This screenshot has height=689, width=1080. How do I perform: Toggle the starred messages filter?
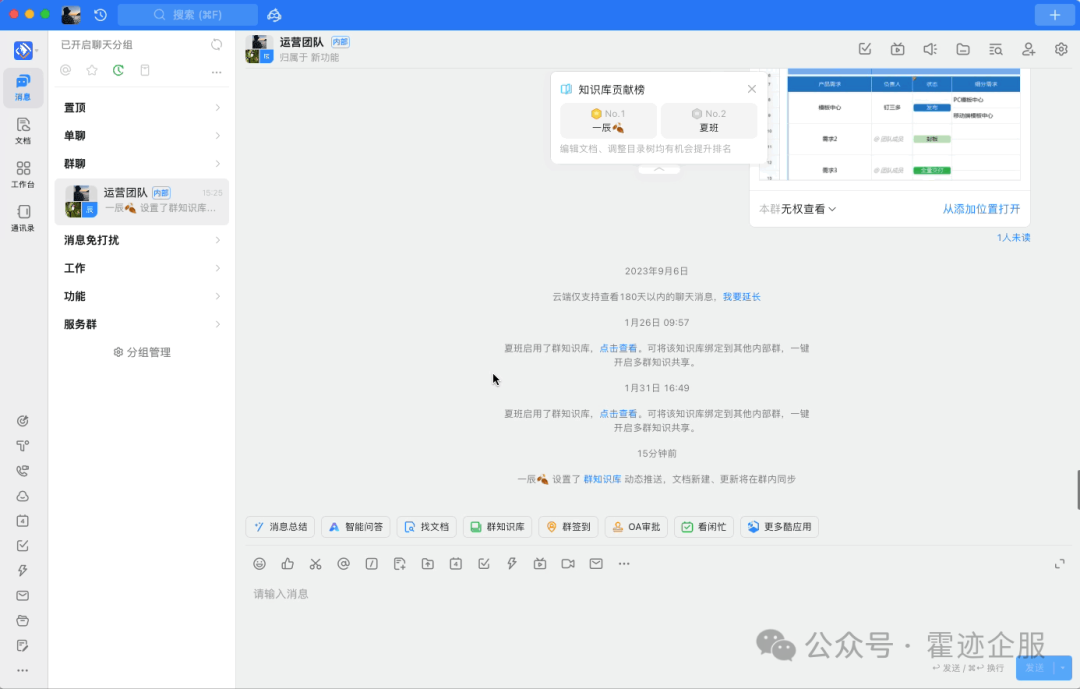(92, 71)
